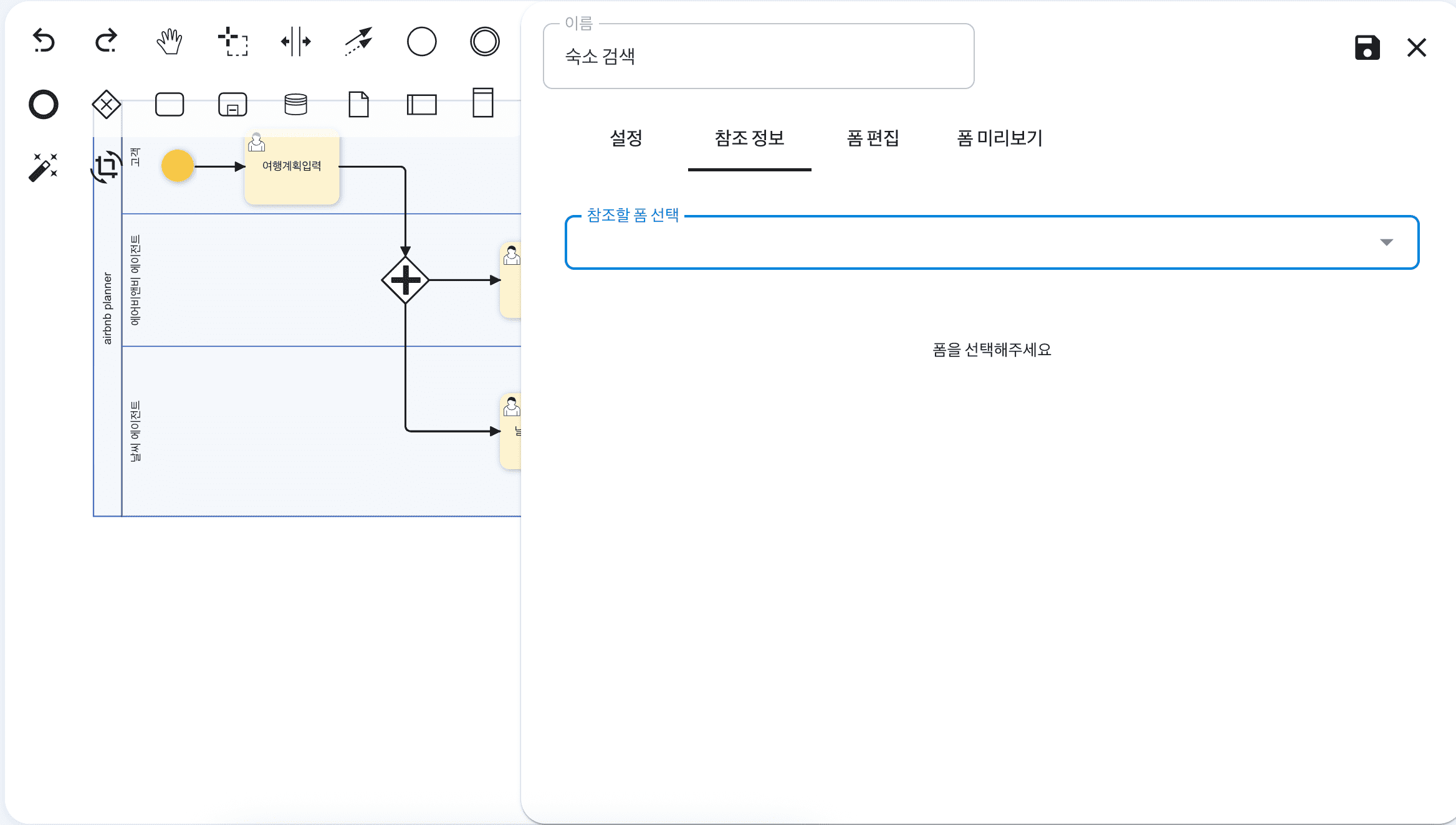This screenshot has width=1456, height=825.
Task: Close the properties panel
Action: (x=1416, y=47)
